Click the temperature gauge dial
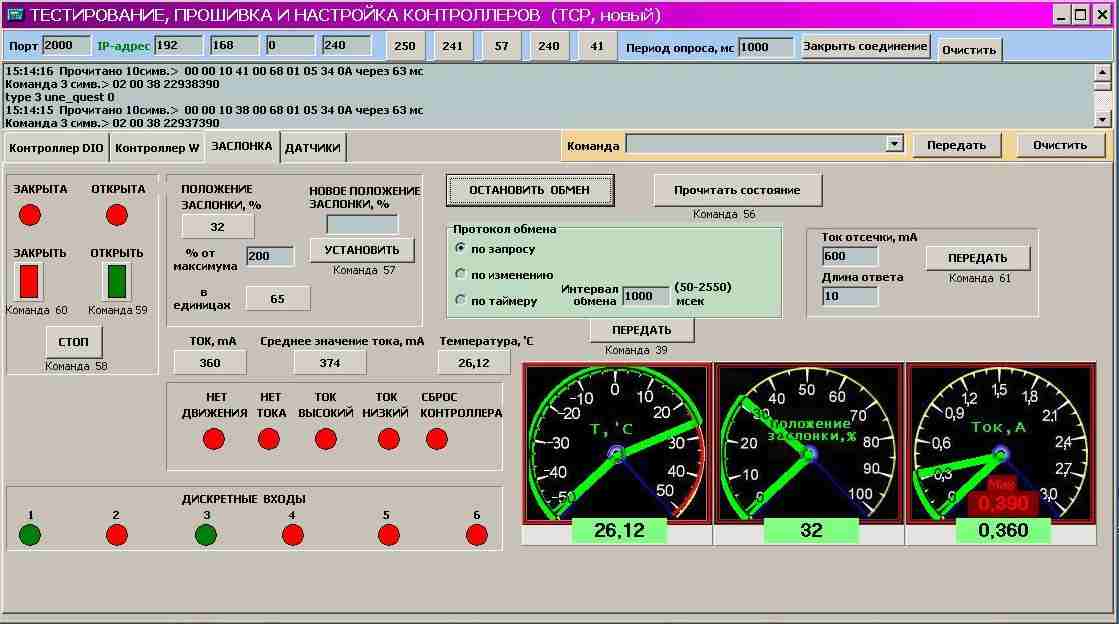 click(616, 443)
